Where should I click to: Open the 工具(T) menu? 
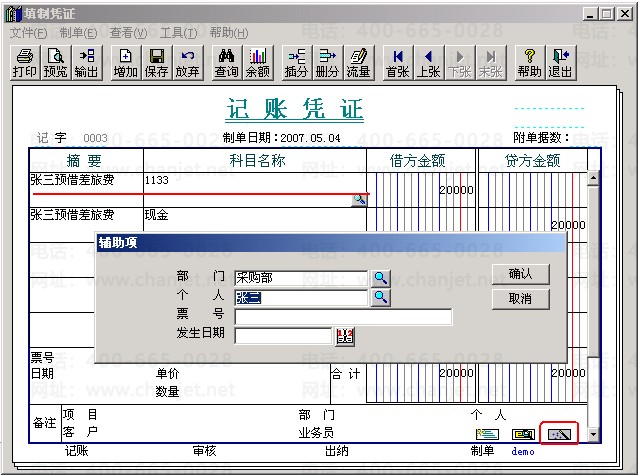pos(178,33)
